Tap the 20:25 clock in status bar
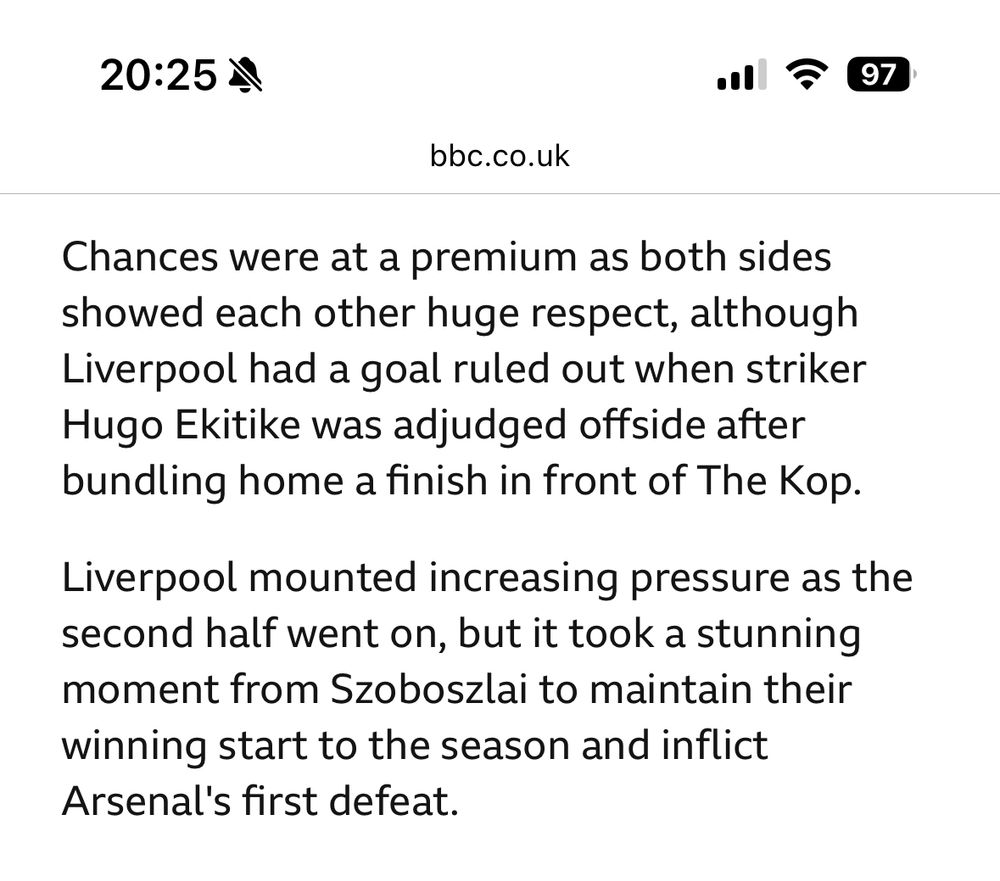 pyautogui.click(x=158, y=75)
